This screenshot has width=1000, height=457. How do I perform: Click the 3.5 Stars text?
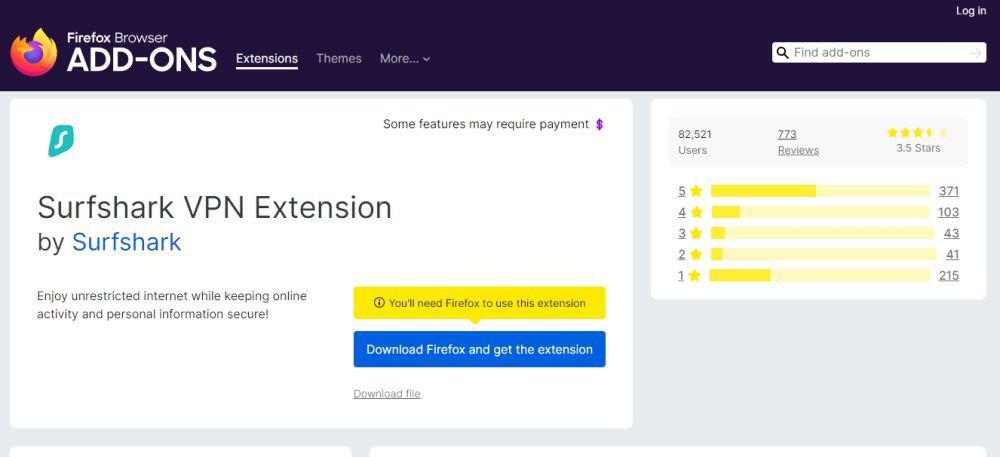[x=918, y=148]
